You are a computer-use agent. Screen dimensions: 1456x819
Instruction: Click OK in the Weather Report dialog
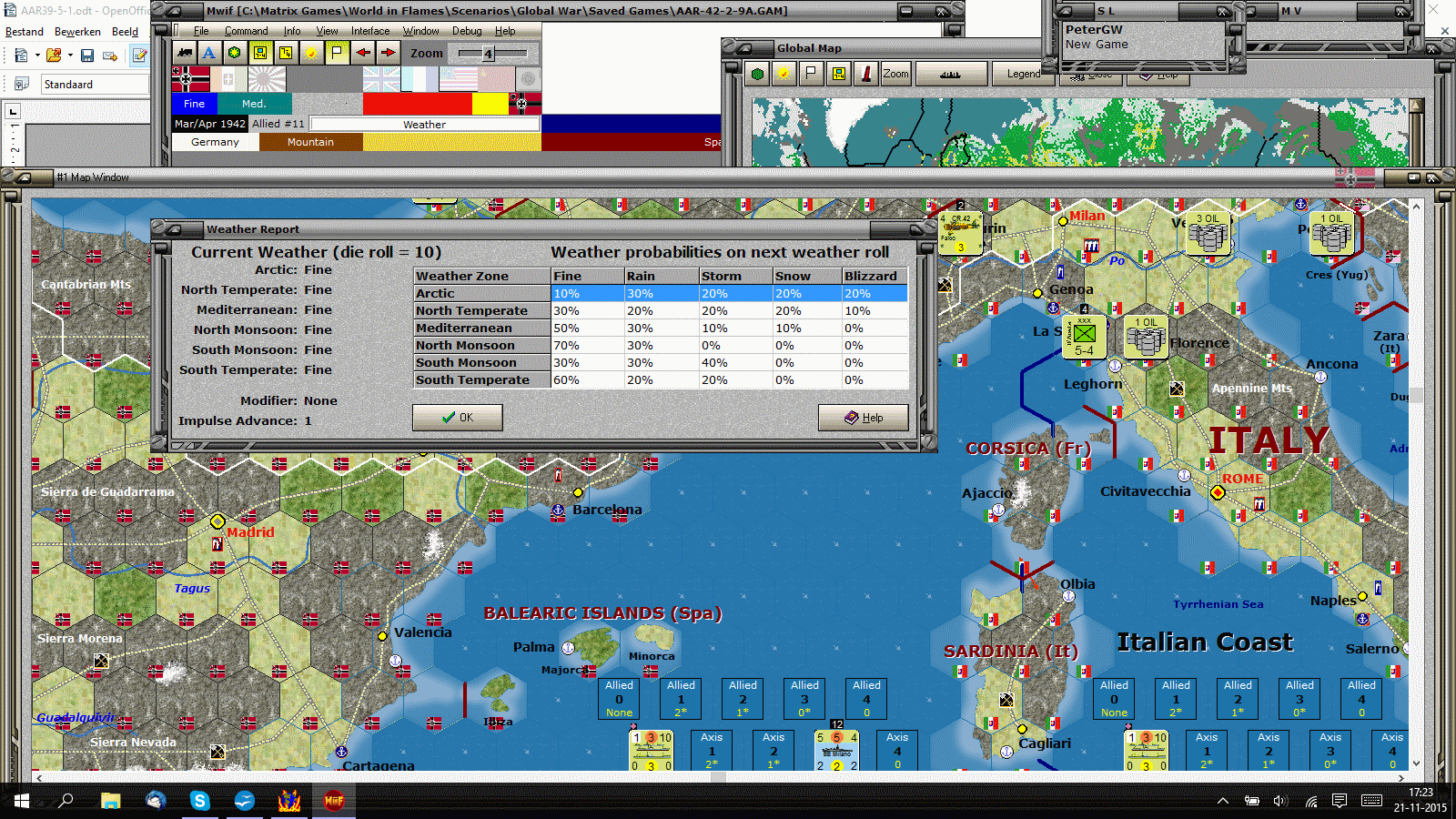(x=457, y=418)
